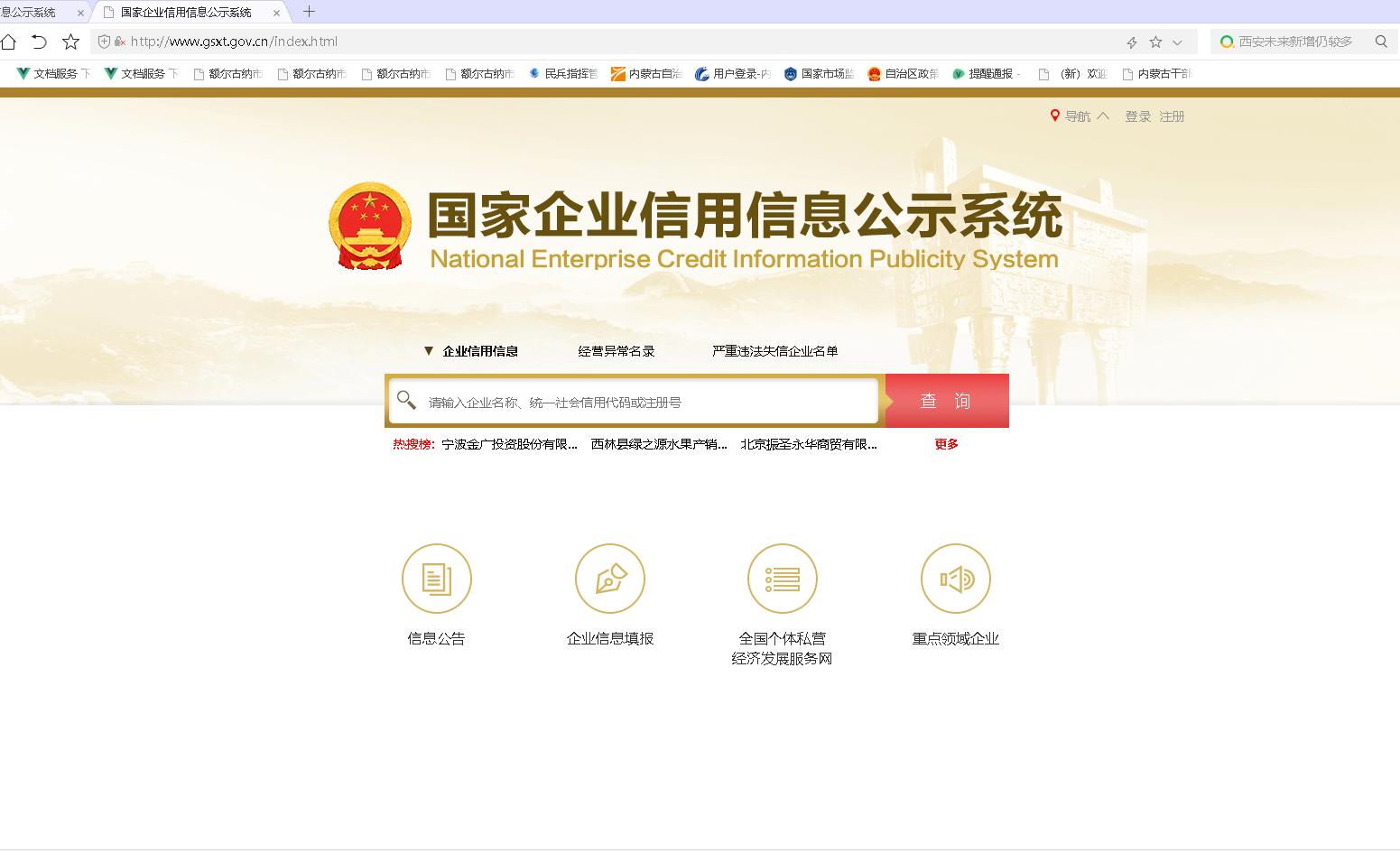Expand the 导航 navigation dropdown
Screen dimensions: 1400x853
click(1080, 116)
